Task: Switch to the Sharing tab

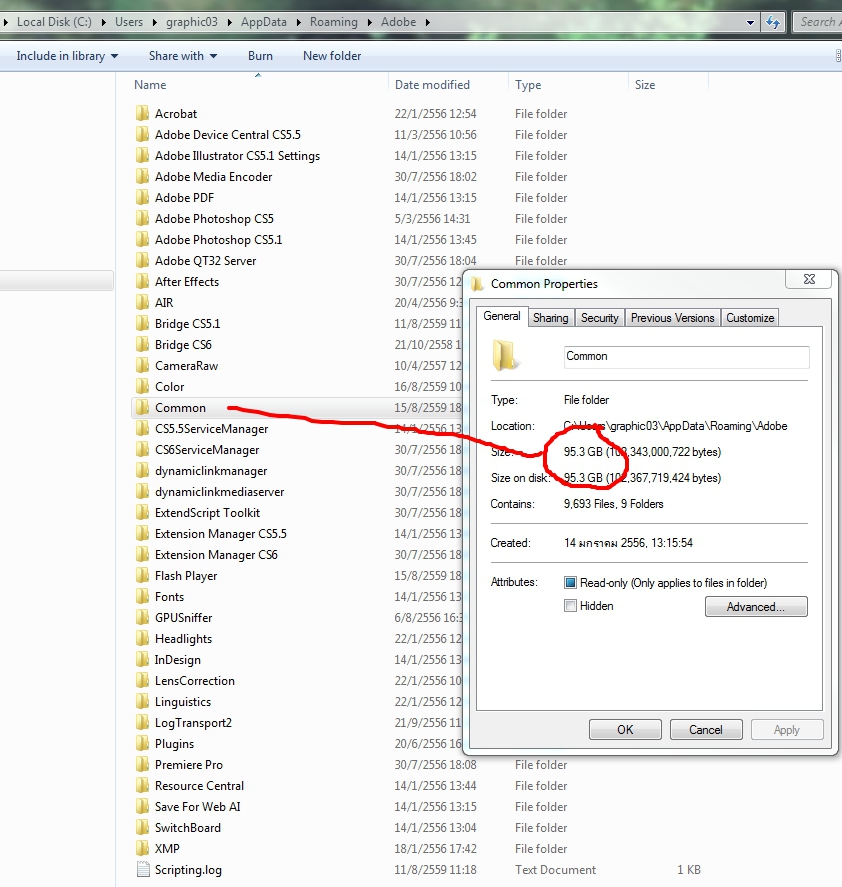Action: coord(551,318)
